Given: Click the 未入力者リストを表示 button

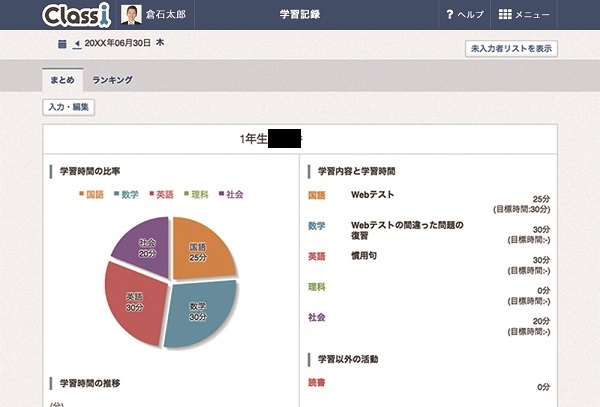Looking at the screenshot, I should click(511, 48).
